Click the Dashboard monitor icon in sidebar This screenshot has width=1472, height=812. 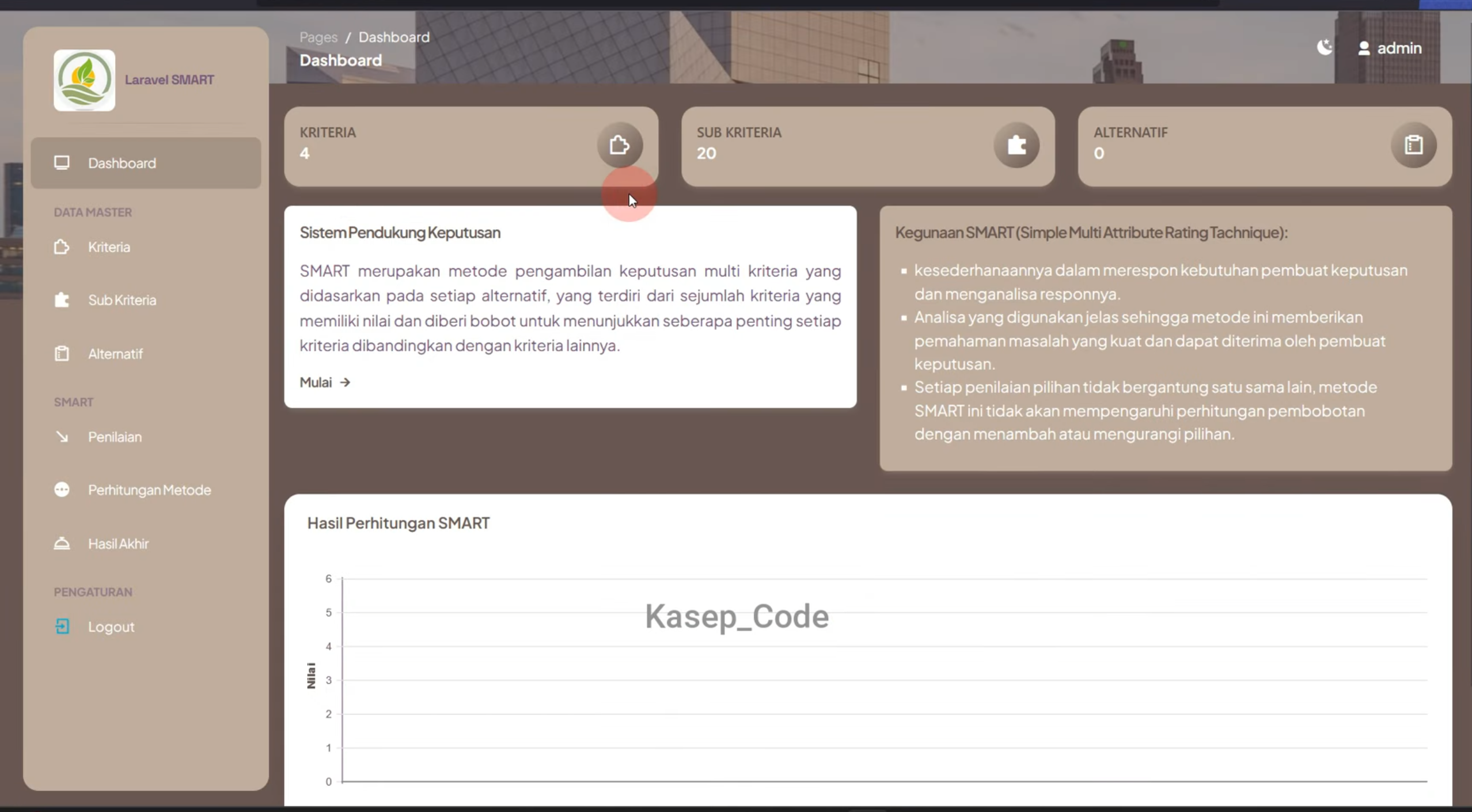(62, 163)
